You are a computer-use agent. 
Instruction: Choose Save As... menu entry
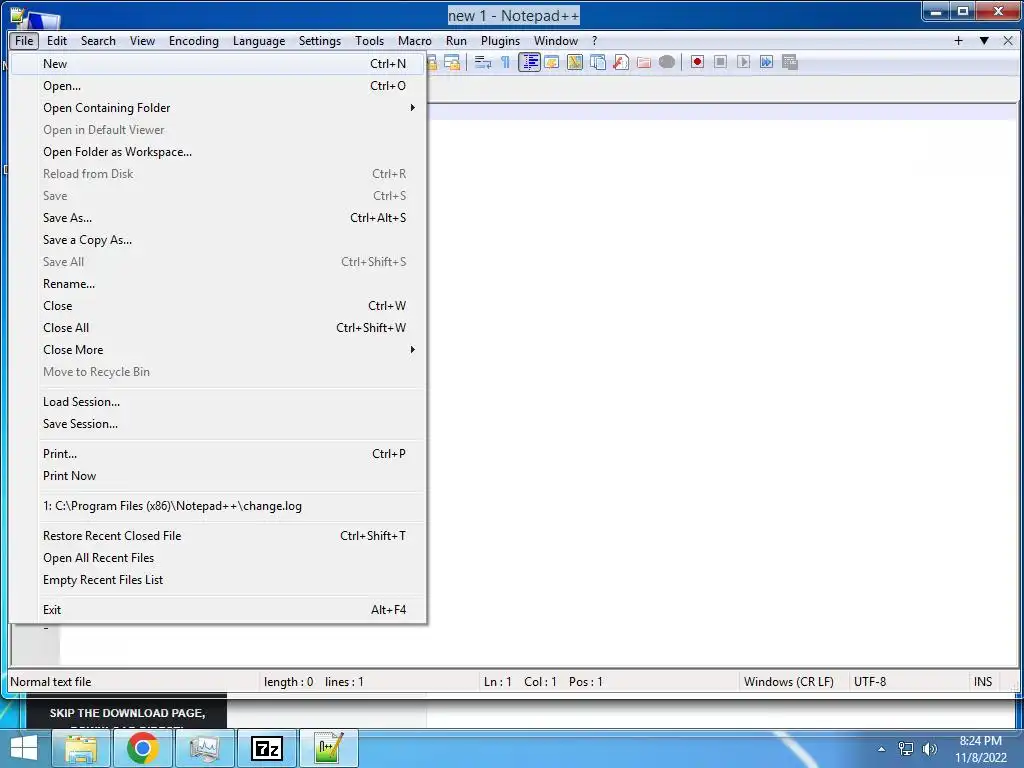point(219,217)
